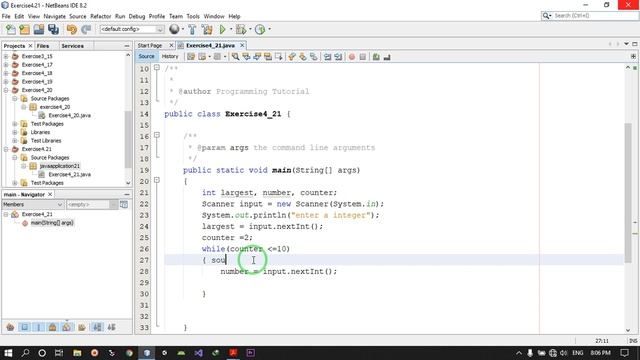The width and height of the screenshot is (640, 360).
Task: Open the File menu
Action: pos(6,16)
